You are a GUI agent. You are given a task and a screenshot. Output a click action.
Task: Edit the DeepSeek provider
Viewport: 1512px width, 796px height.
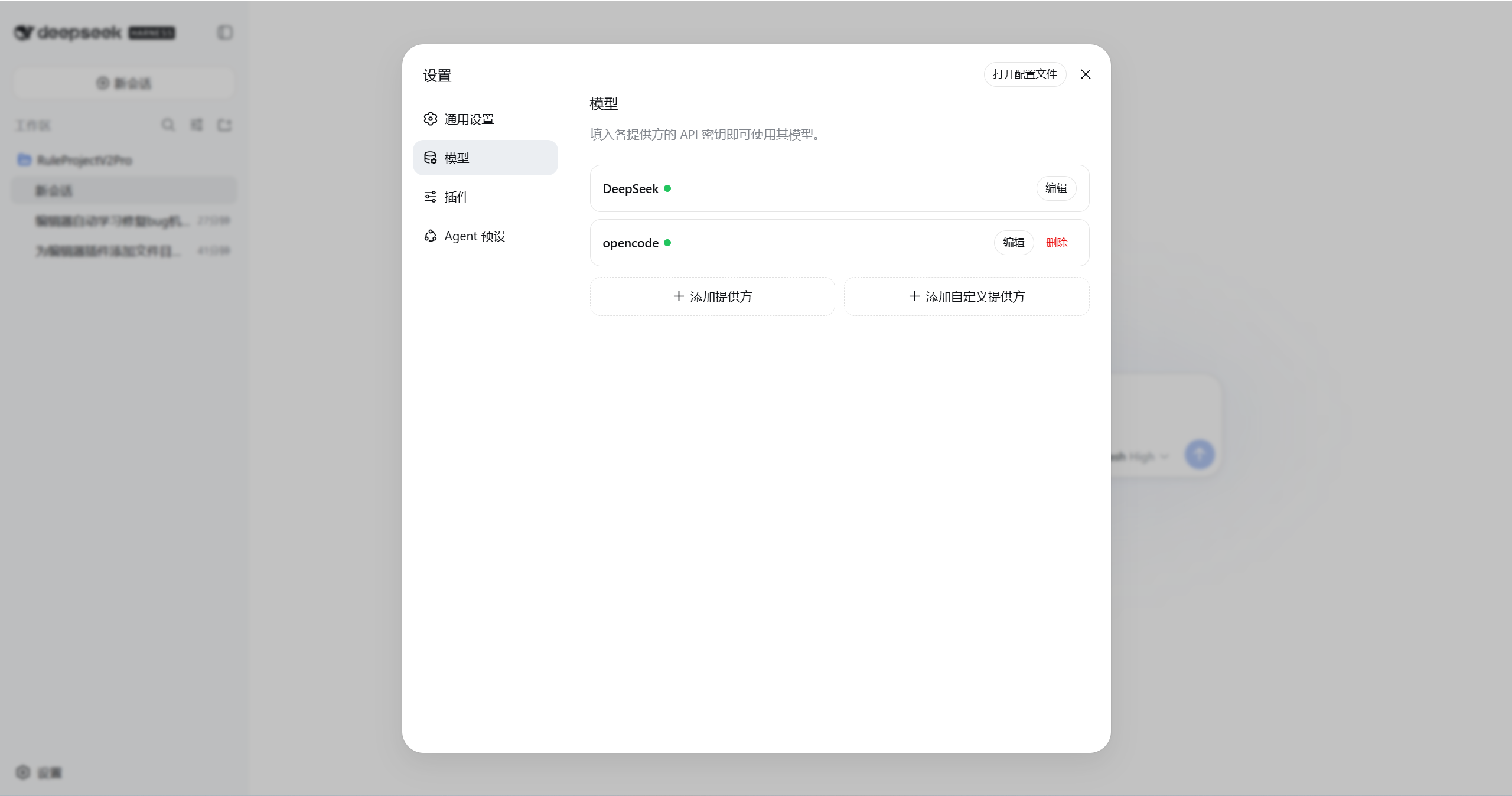1056,188
